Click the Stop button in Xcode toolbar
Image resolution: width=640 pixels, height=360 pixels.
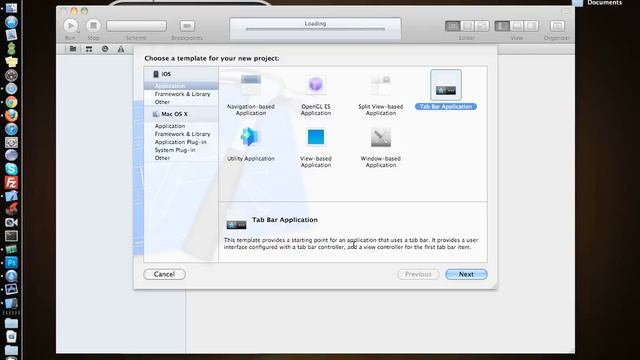[x=93, y=26]
